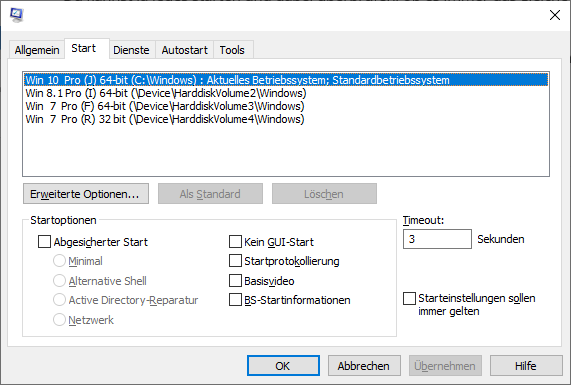Open help via the Hilfe button
The width and height of the screenshot is (571, 385).
tap(526, 366)
